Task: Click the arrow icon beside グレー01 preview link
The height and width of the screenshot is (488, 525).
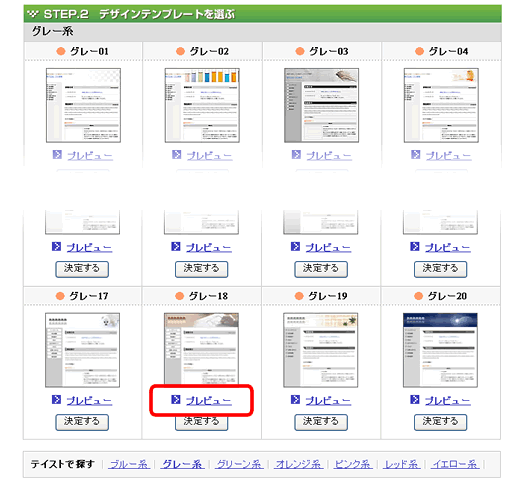Action: tap(57, 154)
